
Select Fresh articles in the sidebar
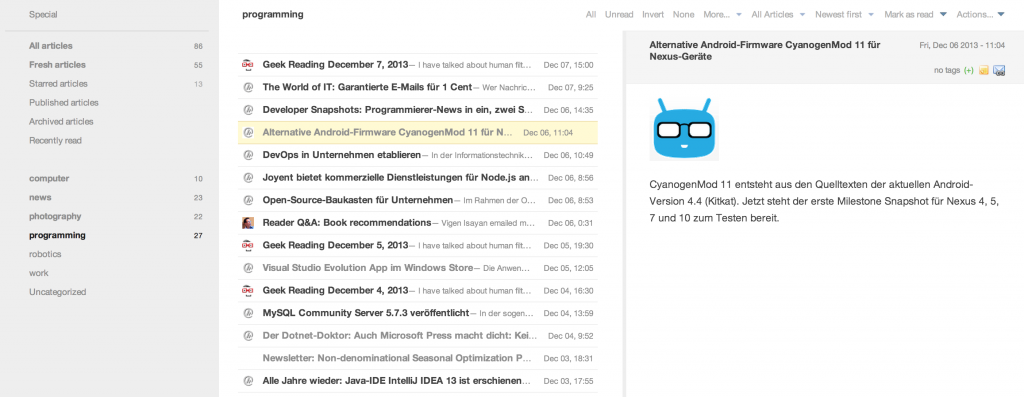click(x=57, y=65)
